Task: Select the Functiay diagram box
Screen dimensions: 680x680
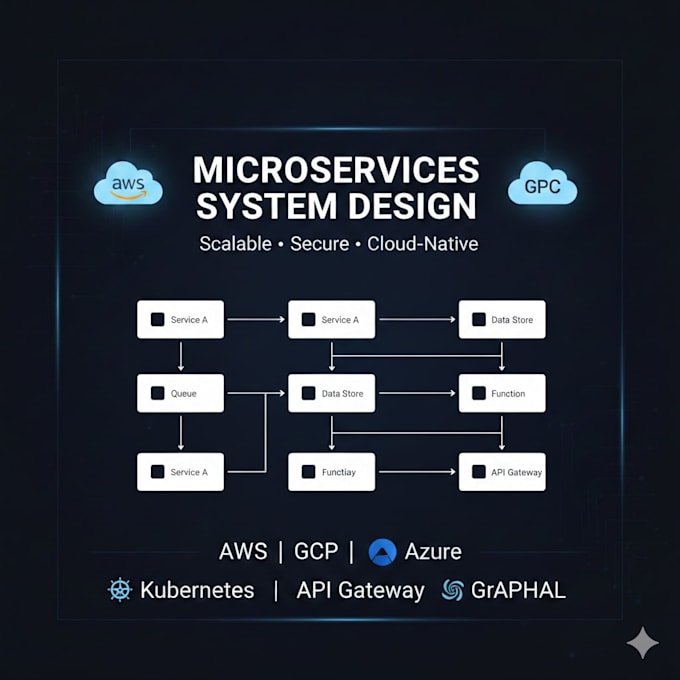Action: tap(332, 472)
